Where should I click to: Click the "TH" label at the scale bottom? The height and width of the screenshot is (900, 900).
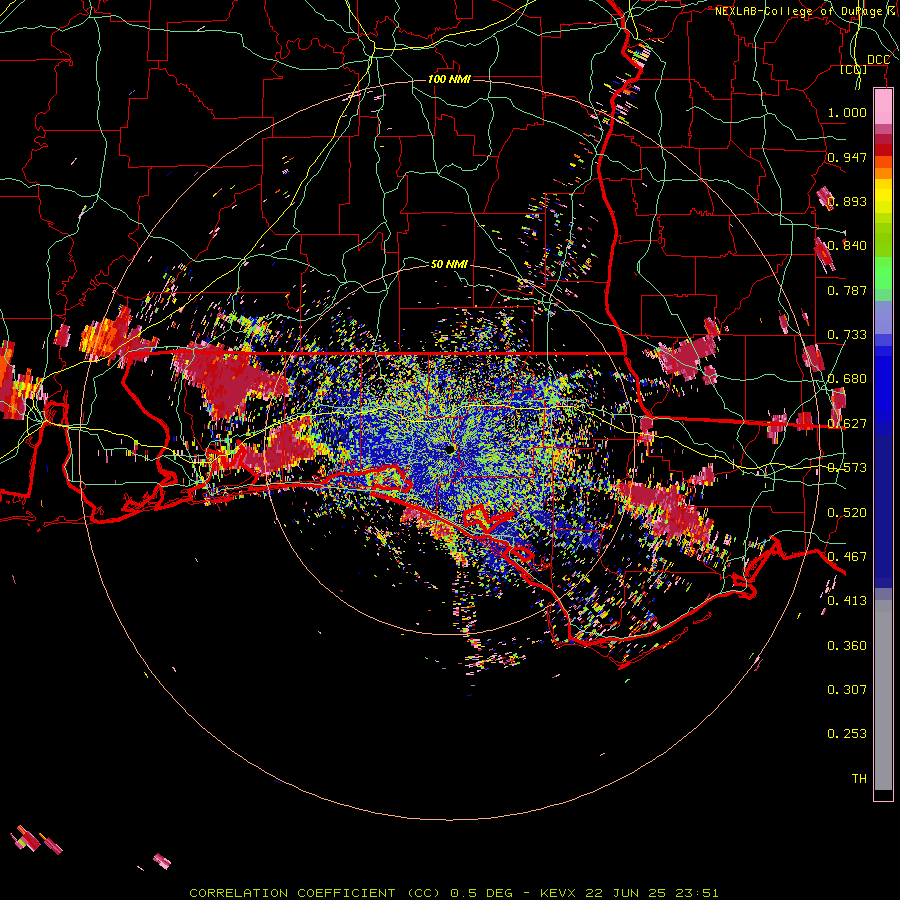859,779
